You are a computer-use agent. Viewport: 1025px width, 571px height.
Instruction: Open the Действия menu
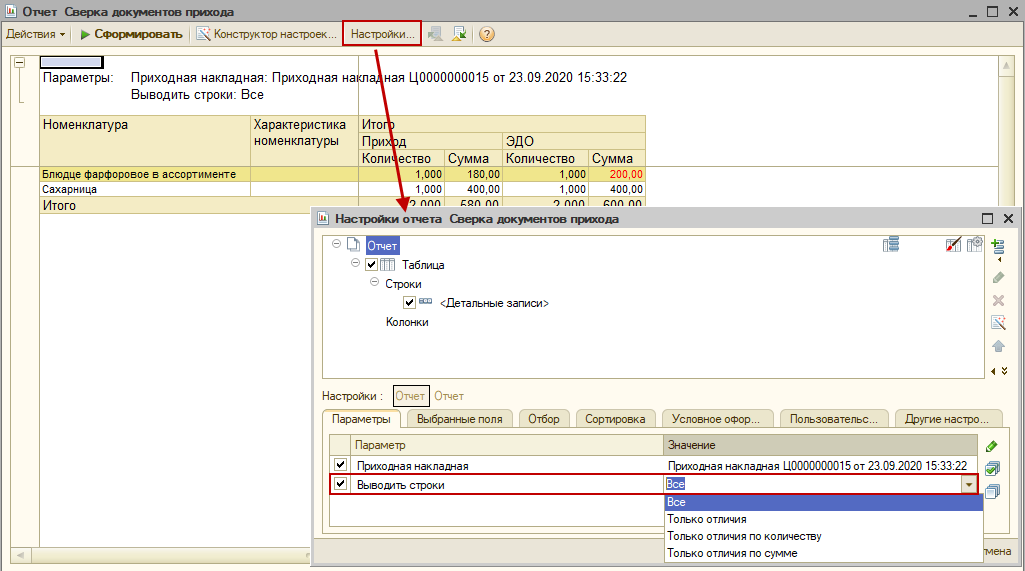click(x=35, y=34)
